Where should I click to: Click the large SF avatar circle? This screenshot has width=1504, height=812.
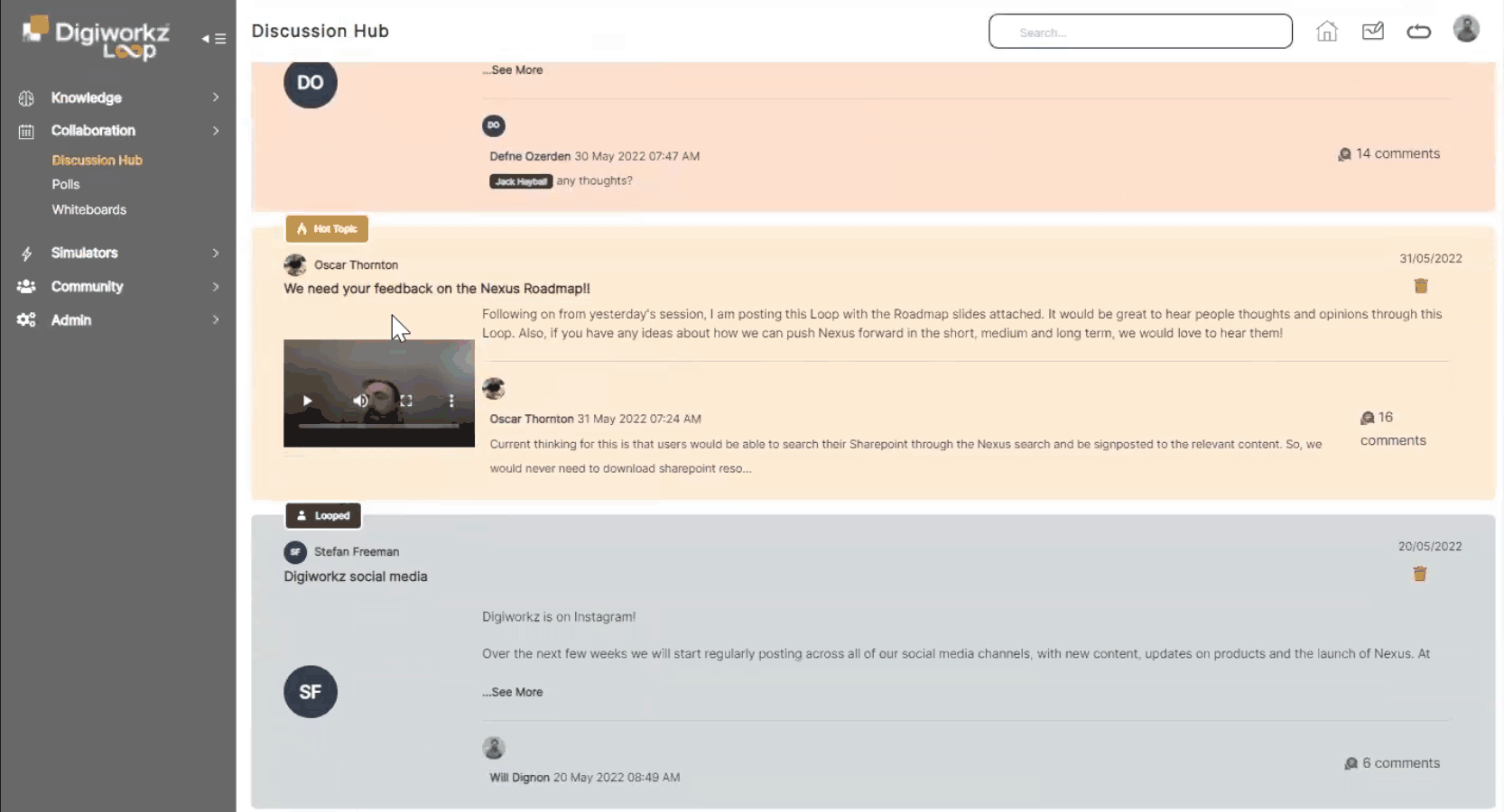tap(311, 691)
